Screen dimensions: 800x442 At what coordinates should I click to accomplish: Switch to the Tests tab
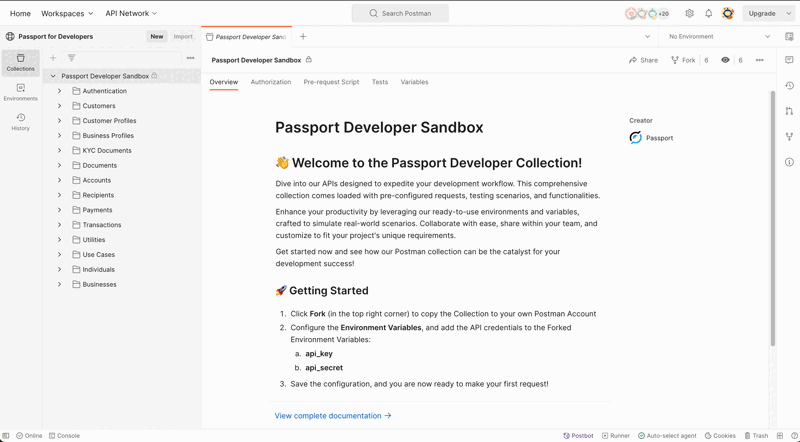pos(380,82)
